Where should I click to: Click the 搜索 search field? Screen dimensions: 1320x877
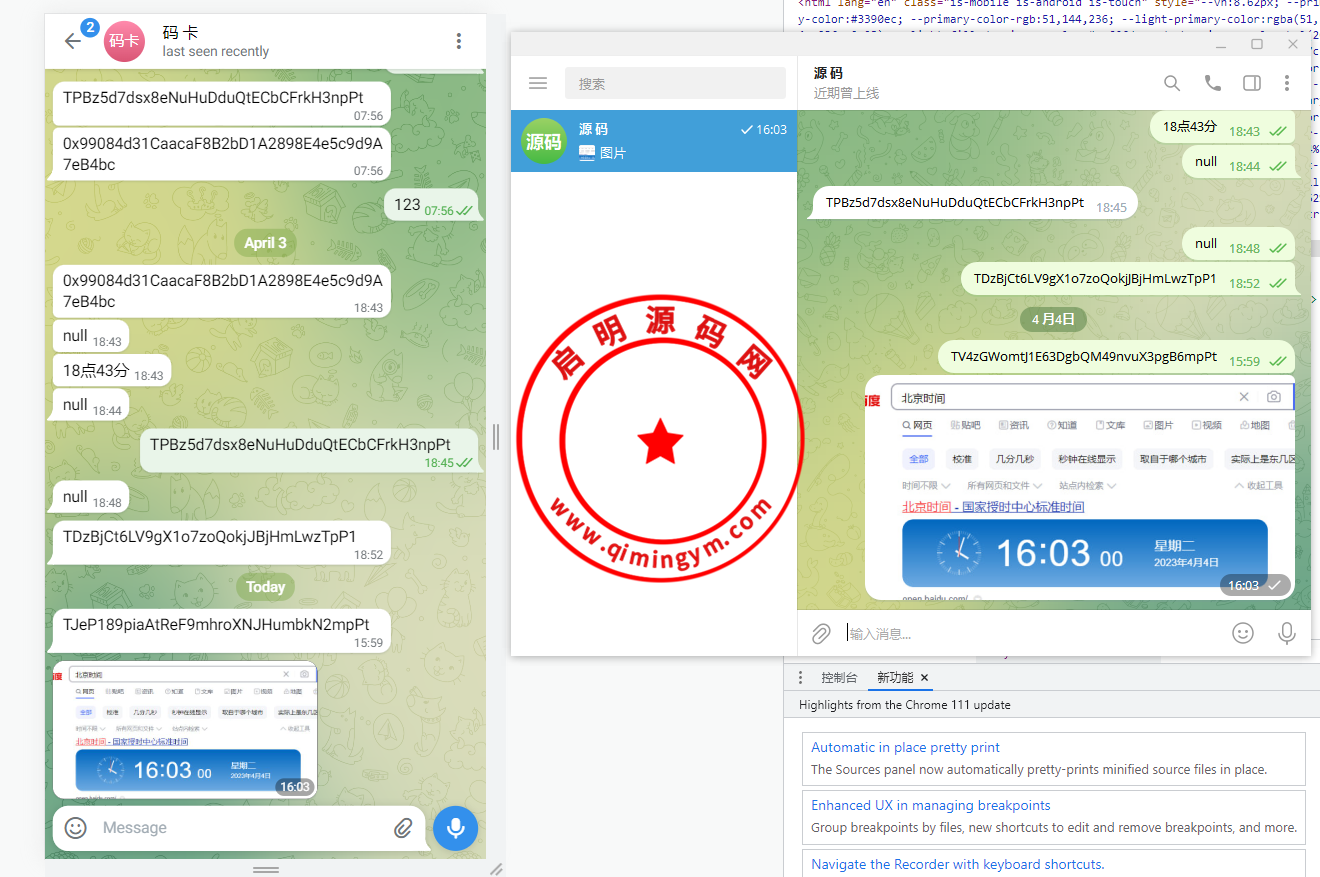(x=675, y=84)
